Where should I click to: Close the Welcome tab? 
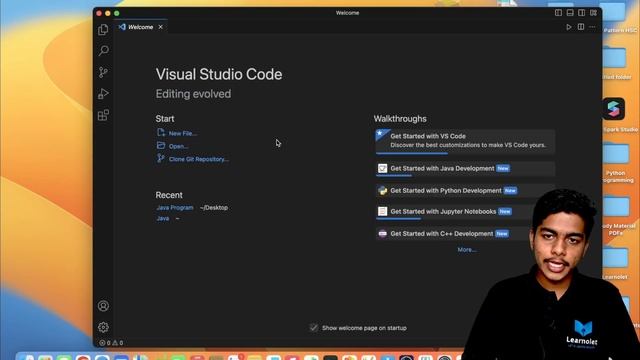click(160, 27)
